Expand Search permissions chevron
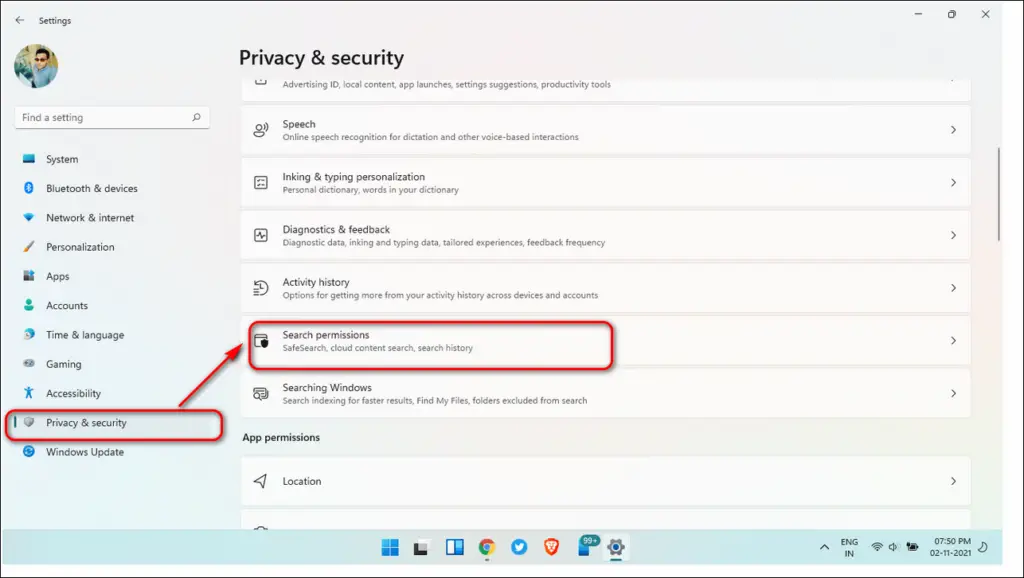 click(953, 341)
